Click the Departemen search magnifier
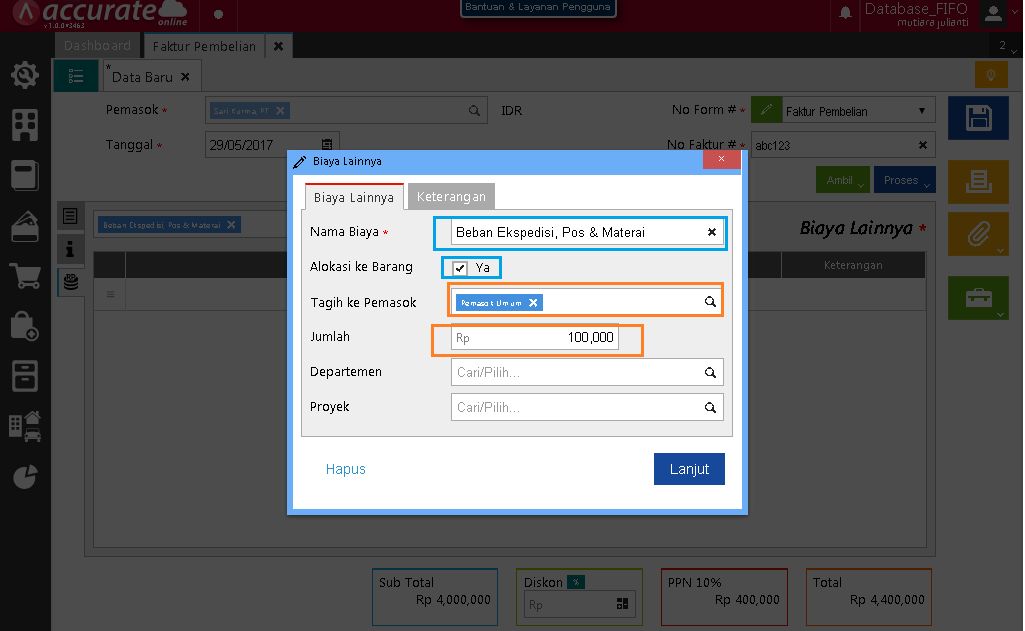The image size is (1025, 631). point(710,372)
